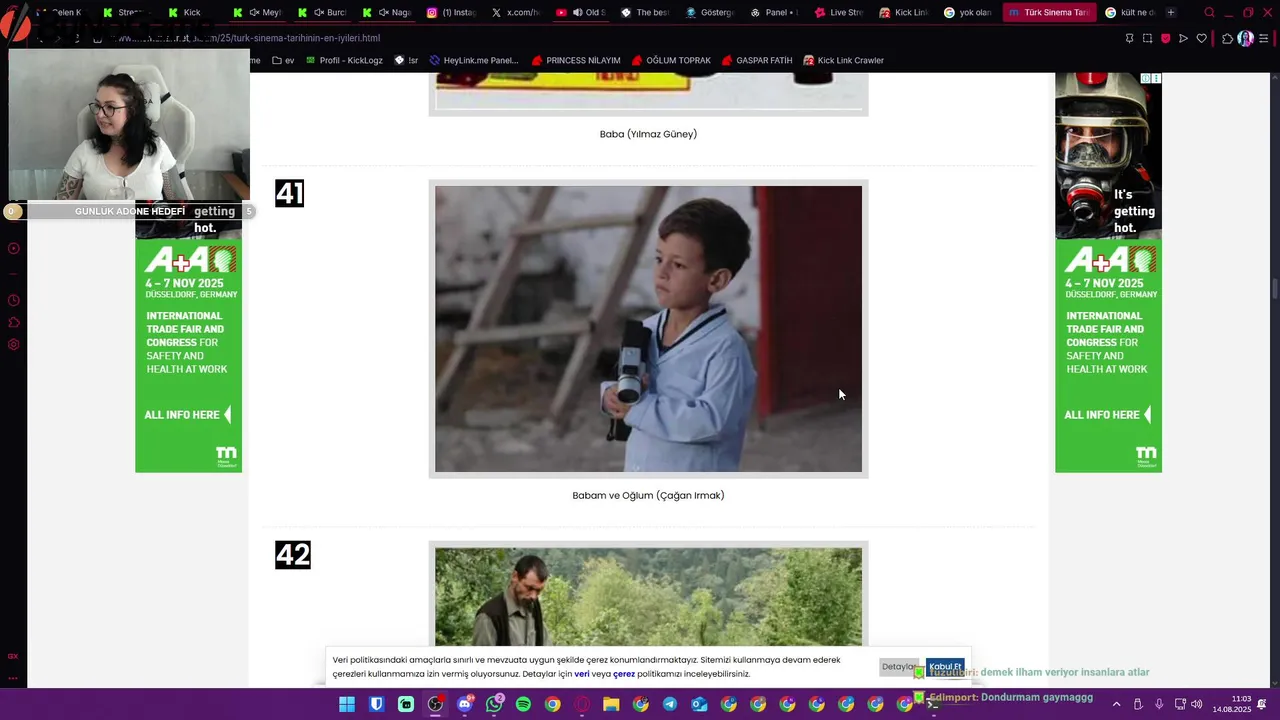1280x720 pixels.
Task: Open the 'kült ne d' Google tab
Action: pos(1130,12)
